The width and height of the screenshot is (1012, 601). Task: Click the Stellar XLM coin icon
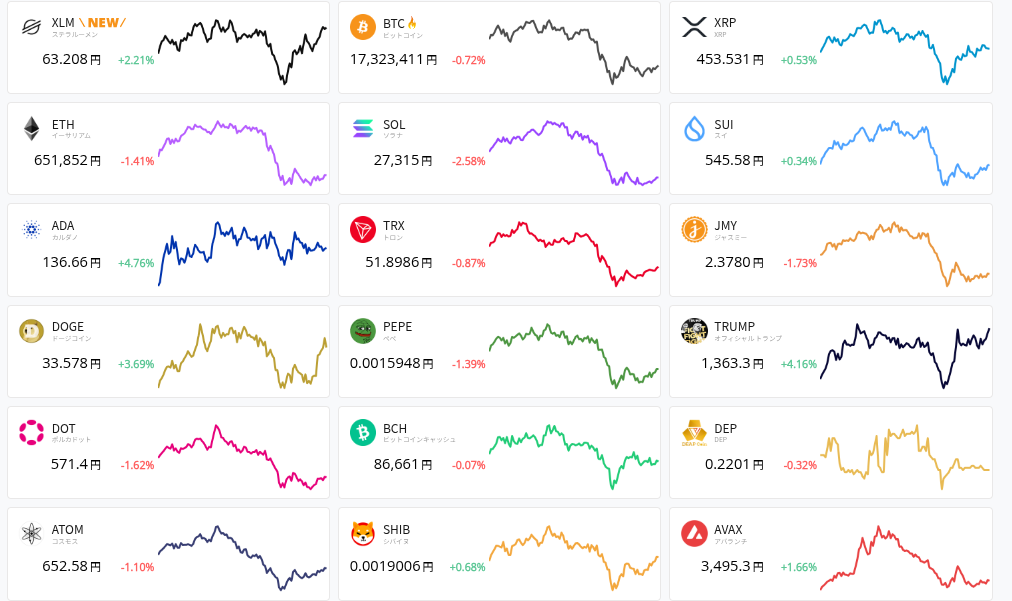(33, 27)
